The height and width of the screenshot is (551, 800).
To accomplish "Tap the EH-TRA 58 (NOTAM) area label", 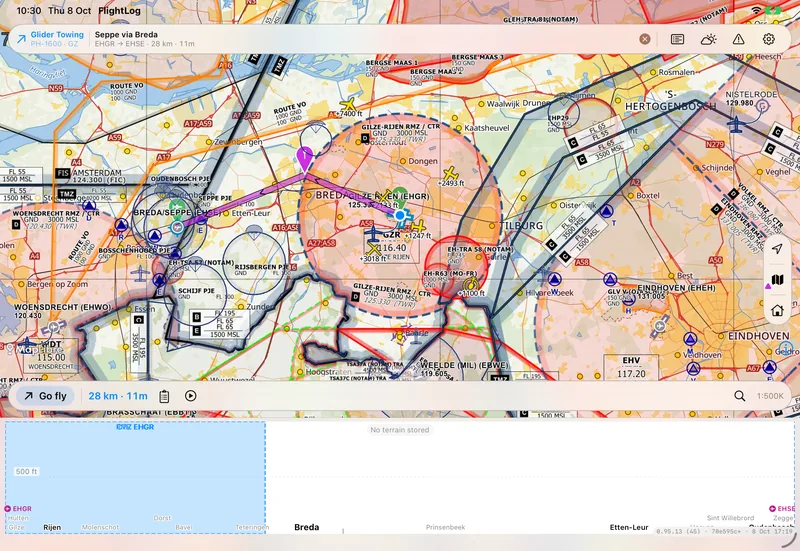I will pos(480,249).
